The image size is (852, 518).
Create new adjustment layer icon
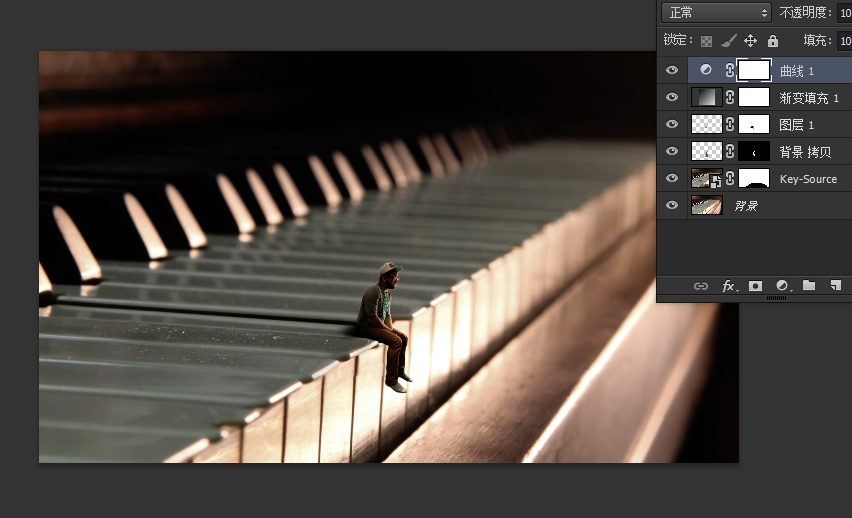782,286
